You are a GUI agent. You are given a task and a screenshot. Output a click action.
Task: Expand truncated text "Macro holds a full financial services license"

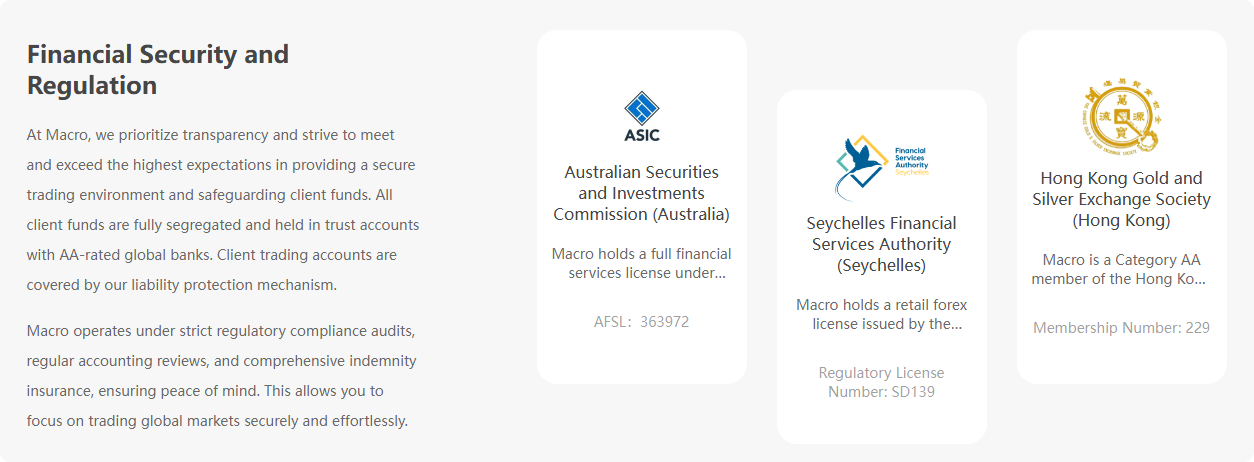[642, 263]
